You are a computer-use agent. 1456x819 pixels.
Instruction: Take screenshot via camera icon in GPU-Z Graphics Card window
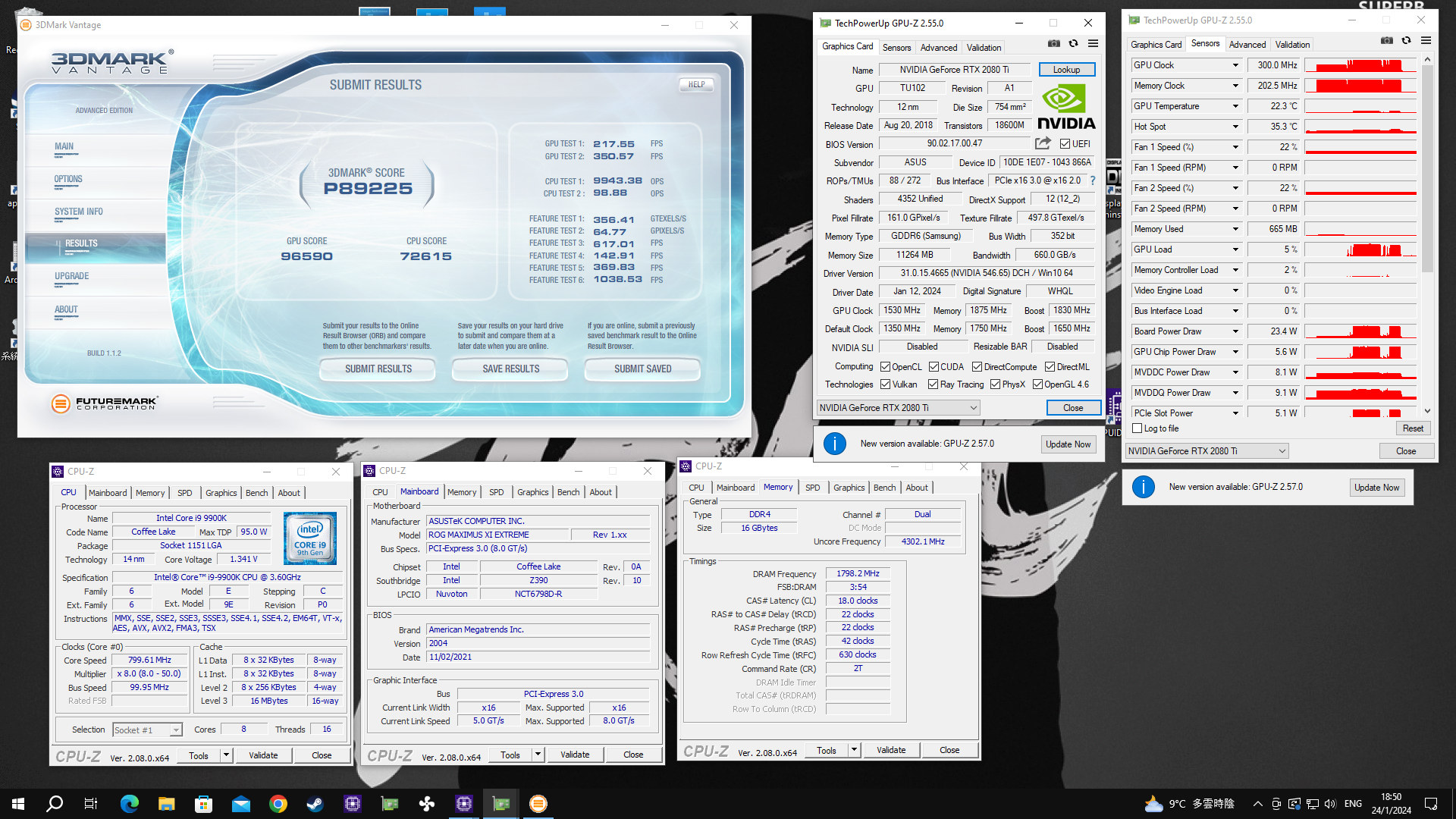(1054, 43)
